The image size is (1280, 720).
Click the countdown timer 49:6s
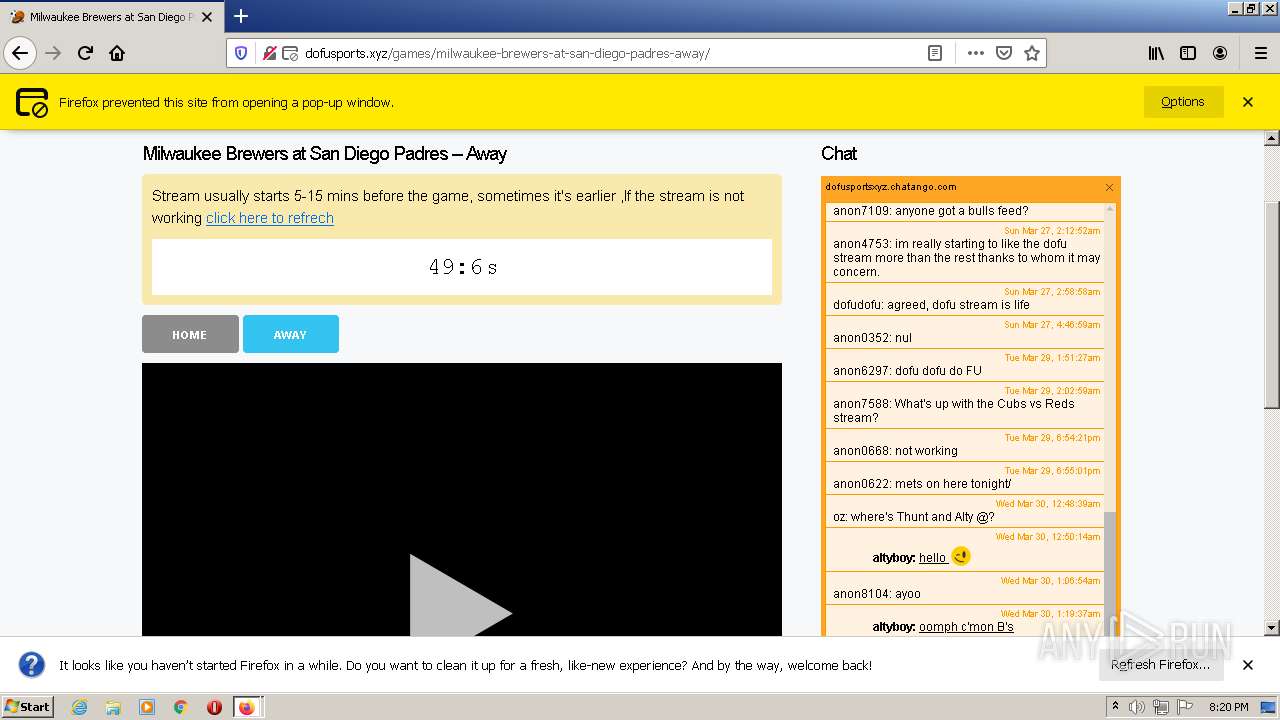[x=463, y=267]
